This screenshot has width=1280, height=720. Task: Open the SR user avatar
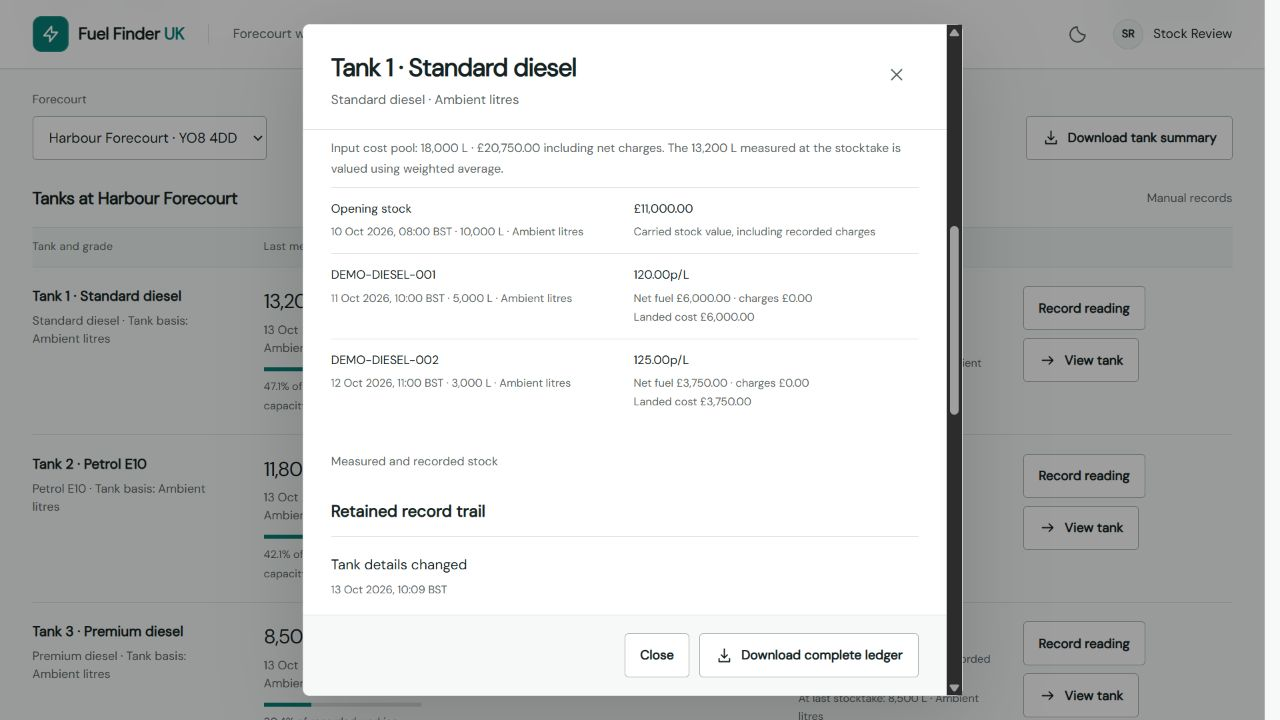(x=1128, y=34)
